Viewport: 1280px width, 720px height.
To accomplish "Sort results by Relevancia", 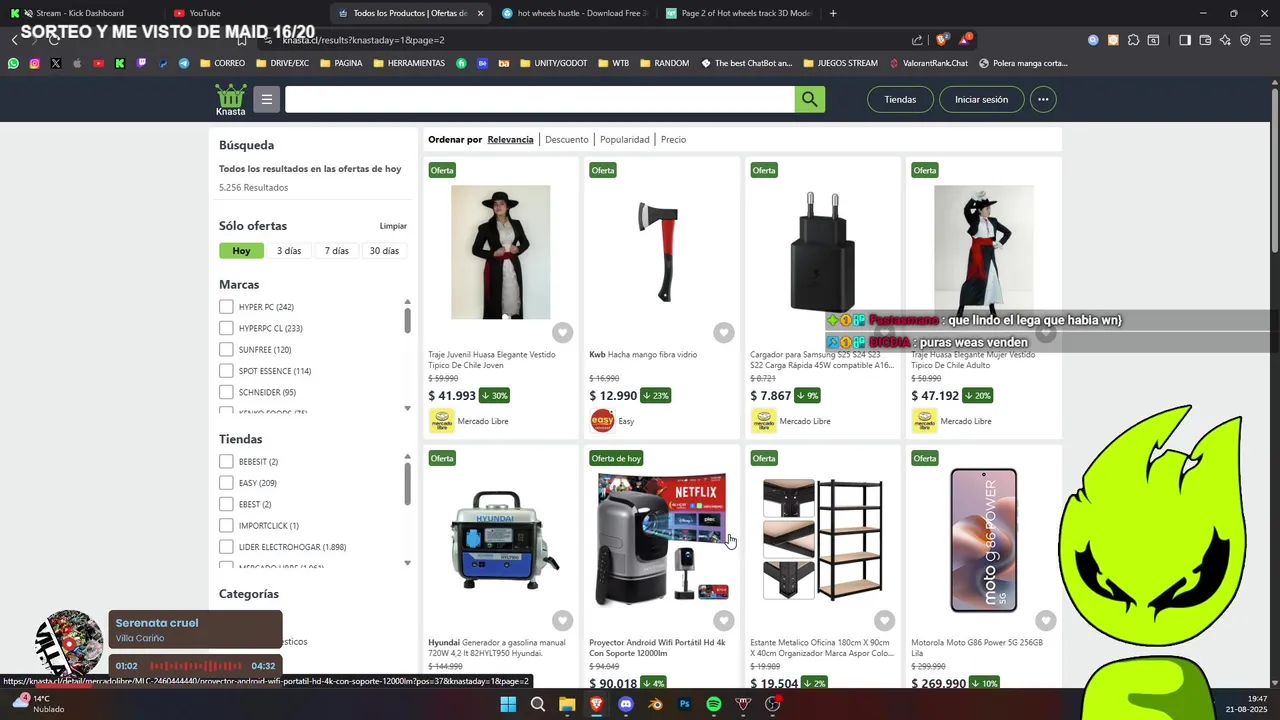I will tap(510, 140).
